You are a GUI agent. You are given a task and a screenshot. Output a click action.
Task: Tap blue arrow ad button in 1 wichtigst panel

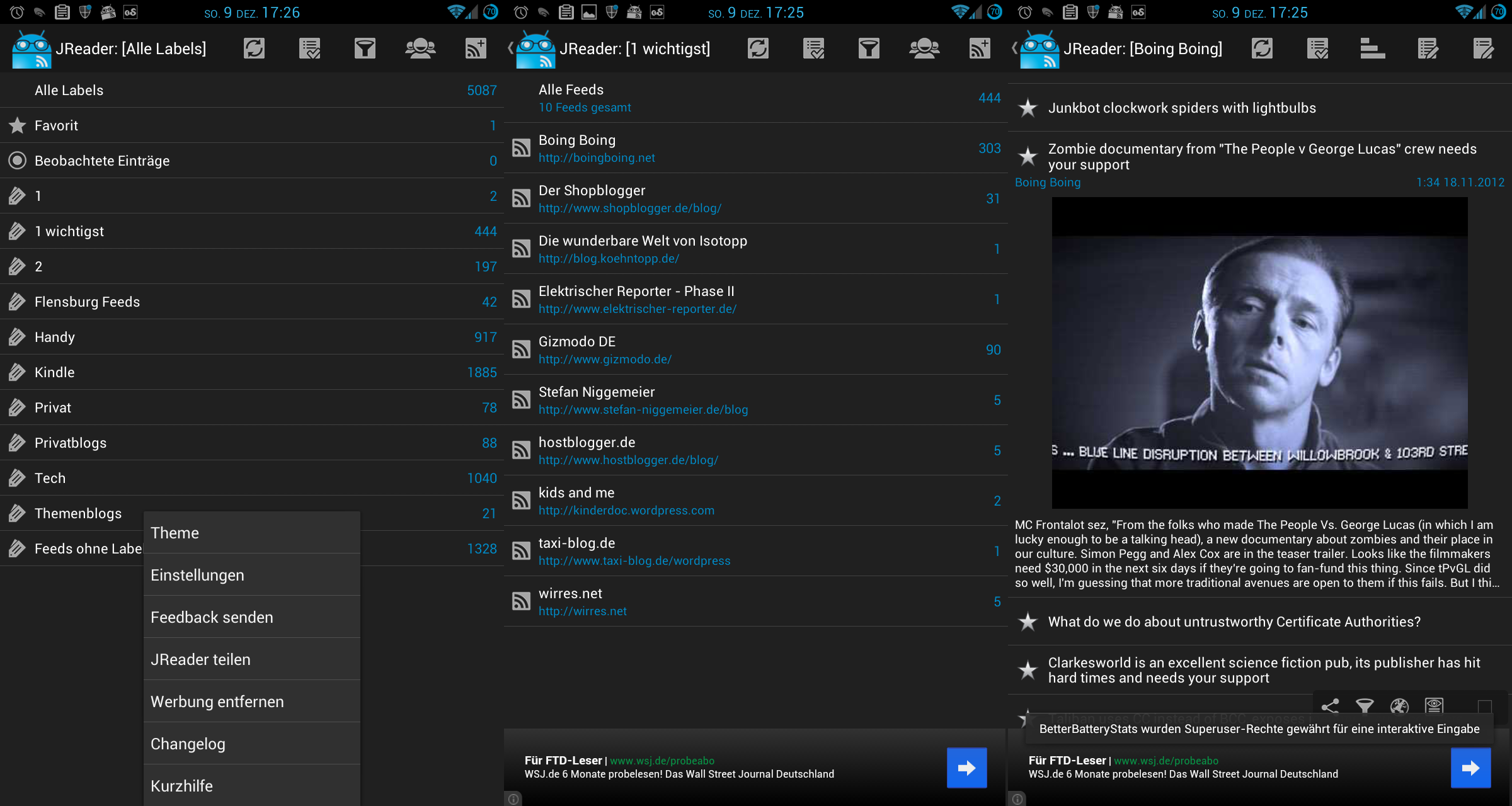pos(967,768)
